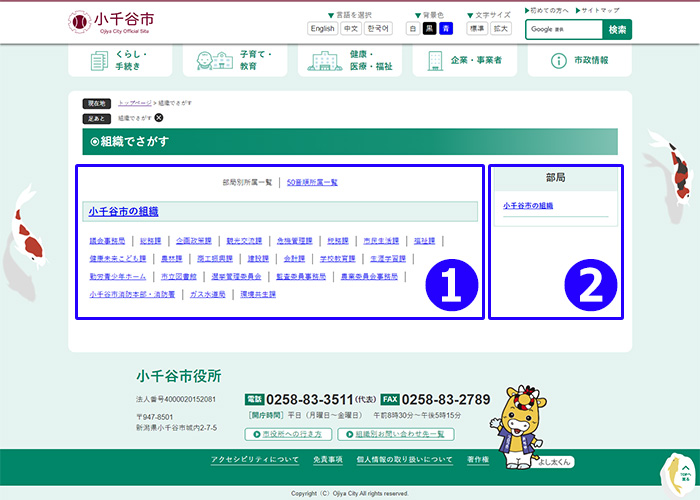The image size is (700, 500).
Task: Open 市役所への行き方 directions button
Action: [x=288, y=434]
